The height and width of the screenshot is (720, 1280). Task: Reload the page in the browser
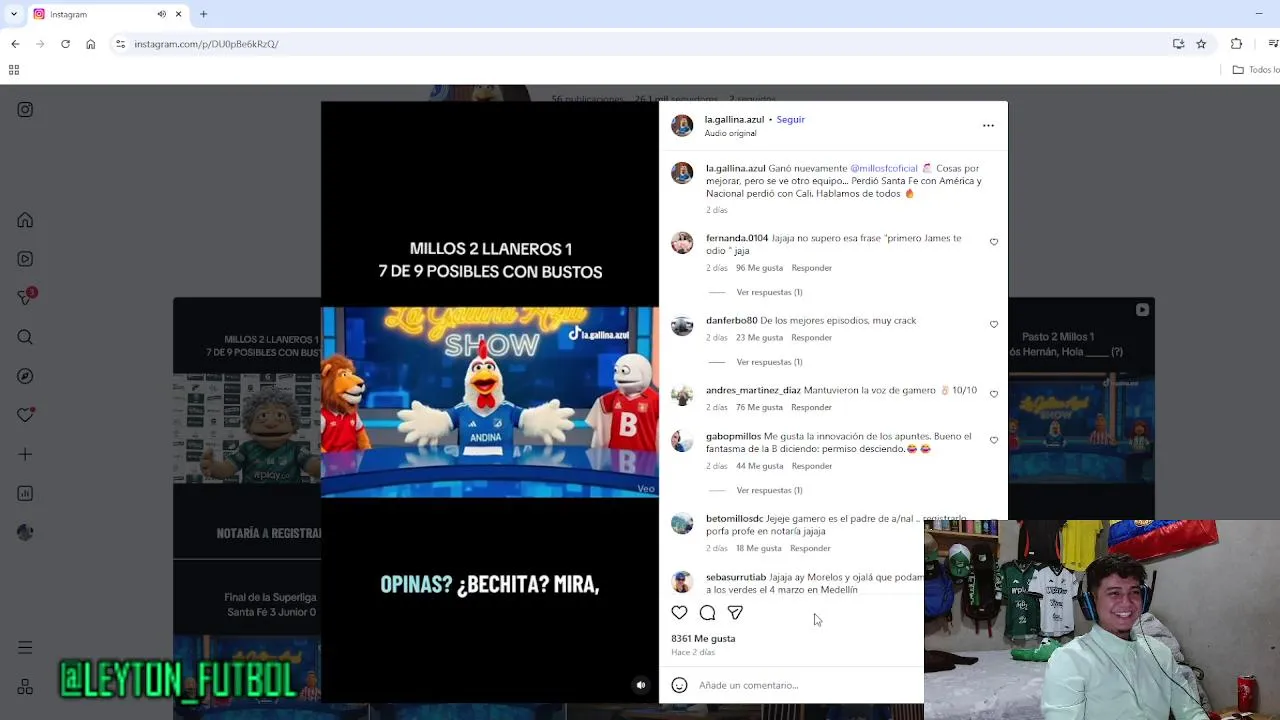[65, 44]
